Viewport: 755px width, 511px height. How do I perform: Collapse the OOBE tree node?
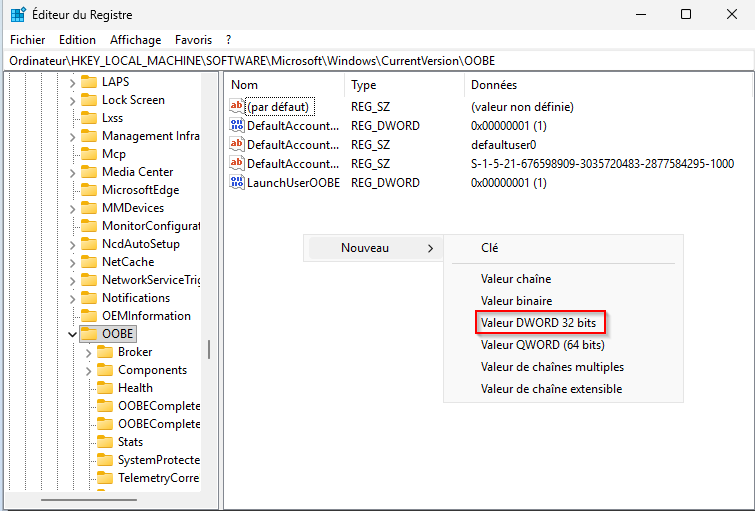click(72, 334)
